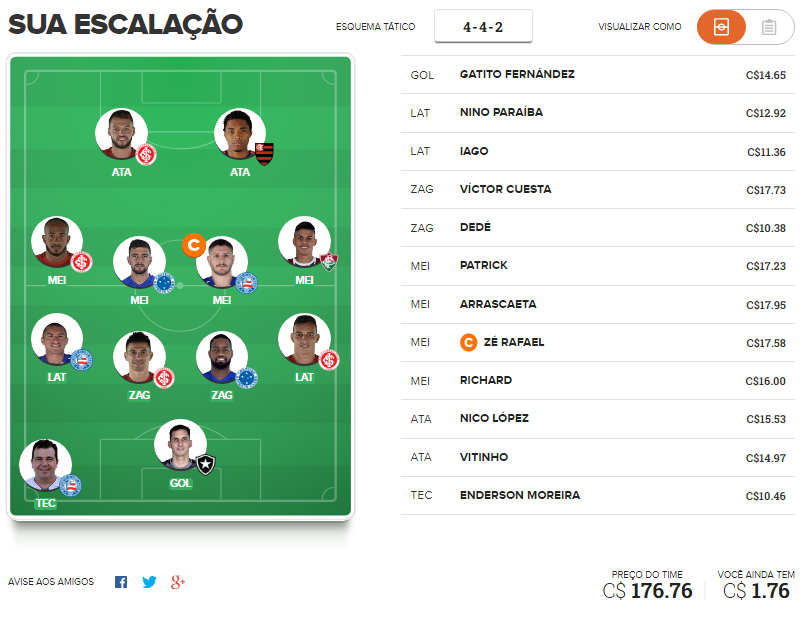Image resolution: width=805 pixels, height=619 pixels.
Task: Select coach Enderson Moreira's photo (TEC)
Action: pyautogui.click(x=45, y=465)
